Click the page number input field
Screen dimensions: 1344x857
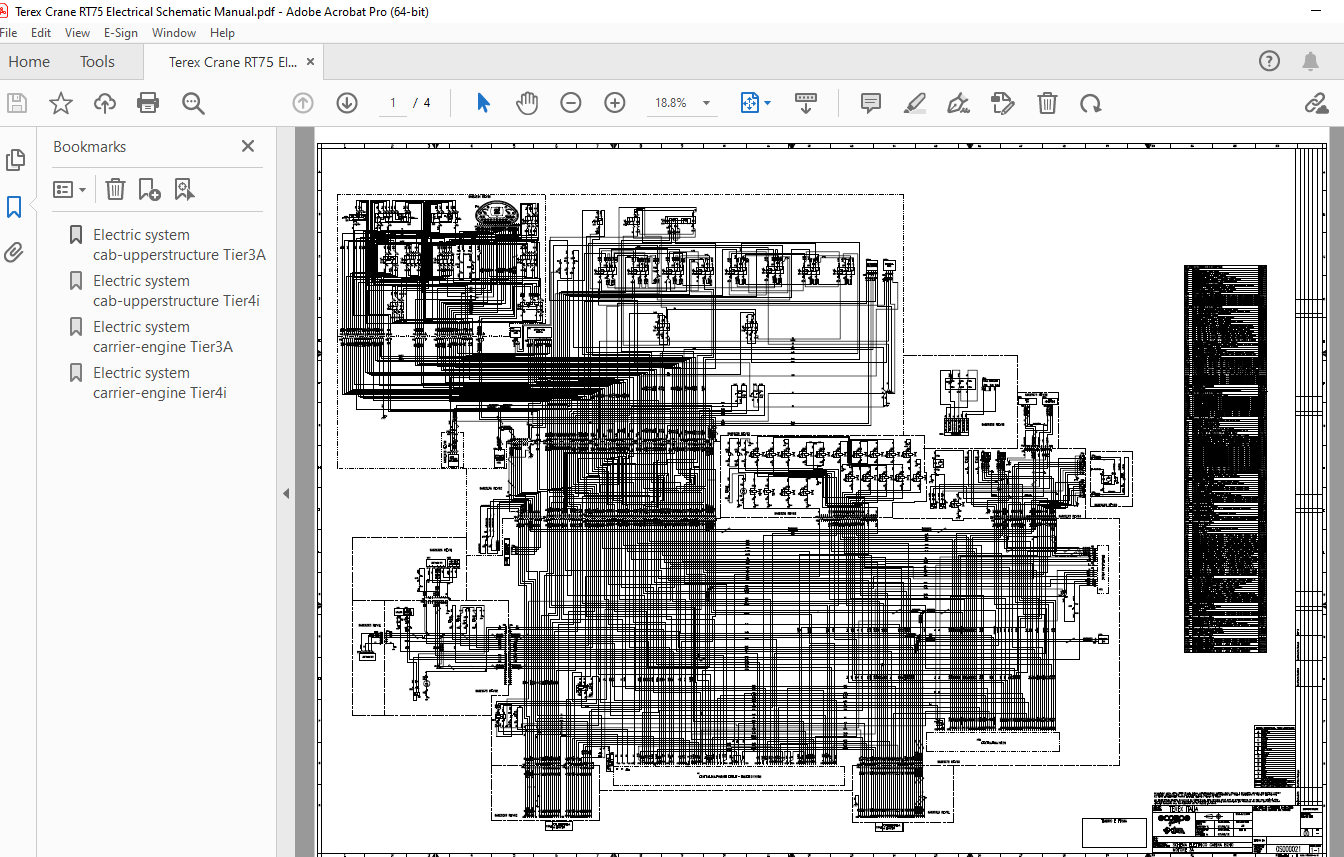coord(392,103)
